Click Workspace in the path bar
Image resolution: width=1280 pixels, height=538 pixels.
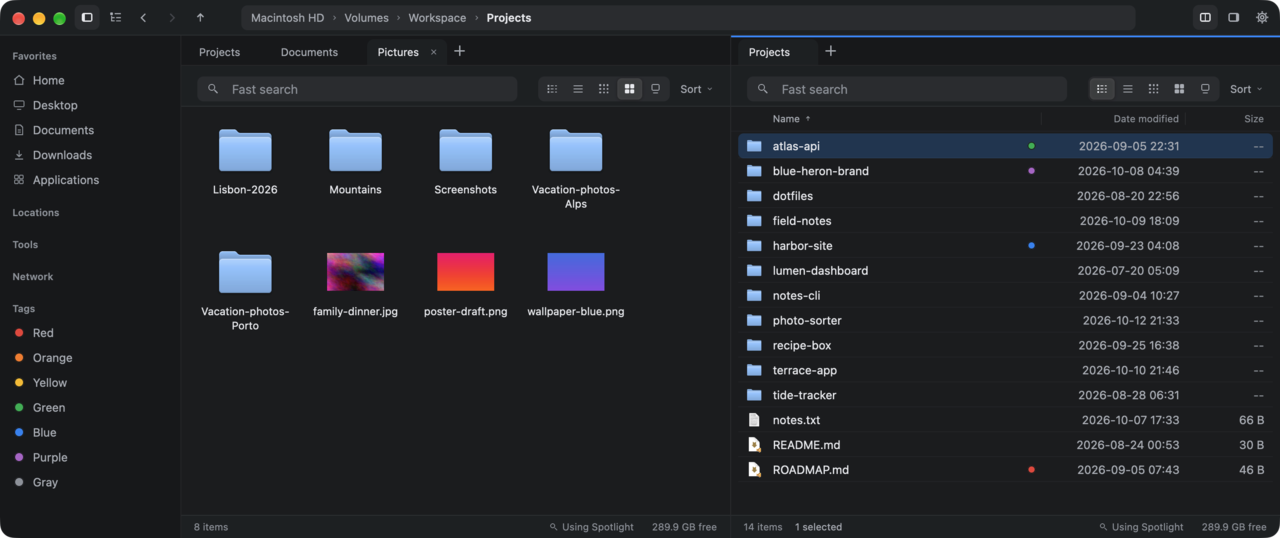[x=437, y=18]
